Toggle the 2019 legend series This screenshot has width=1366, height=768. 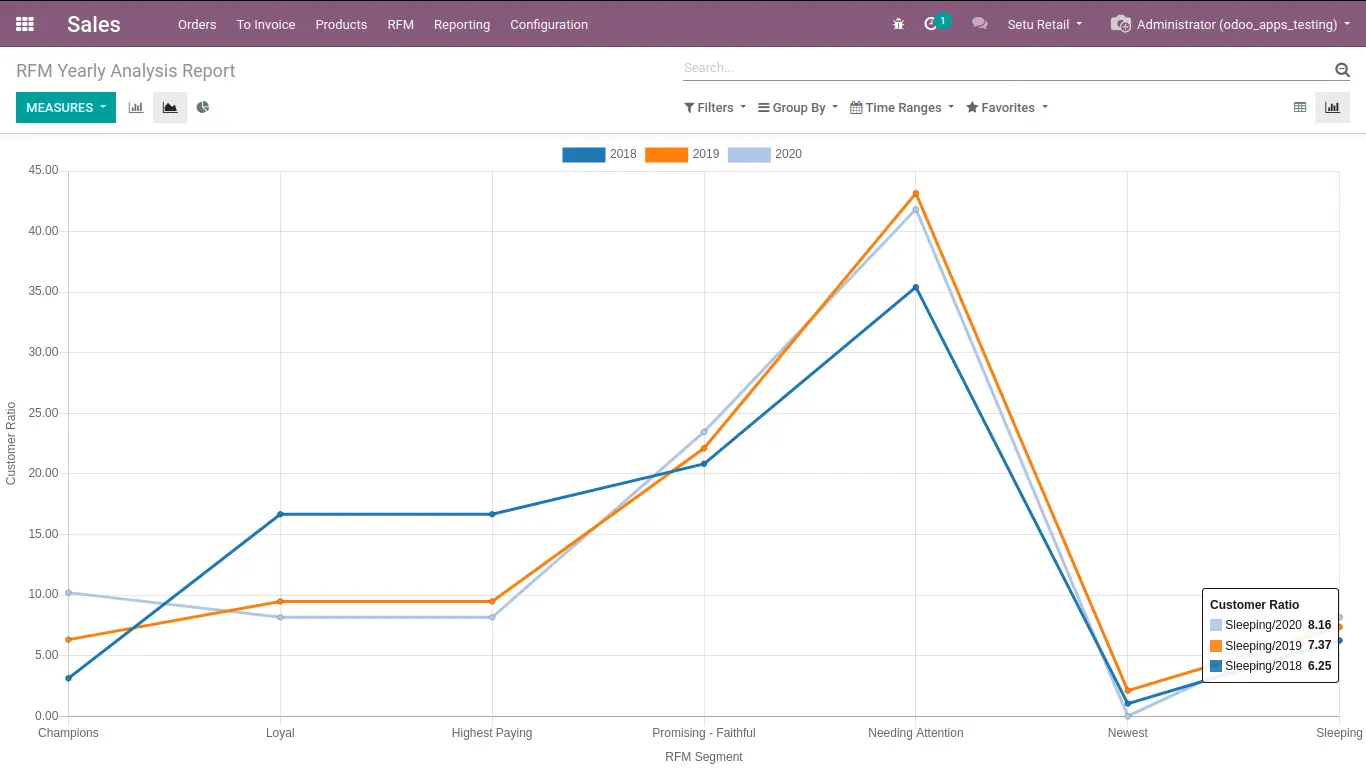682,154
